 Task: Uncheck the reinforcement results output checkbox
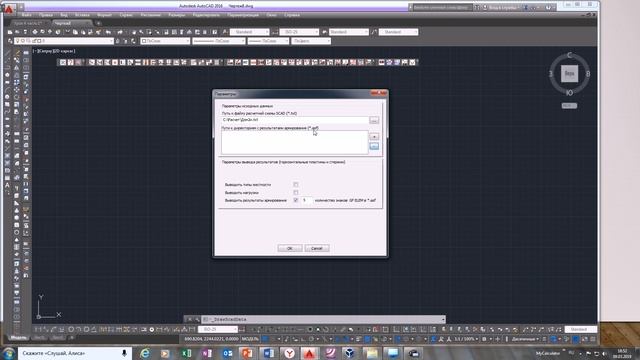[296, 200]
